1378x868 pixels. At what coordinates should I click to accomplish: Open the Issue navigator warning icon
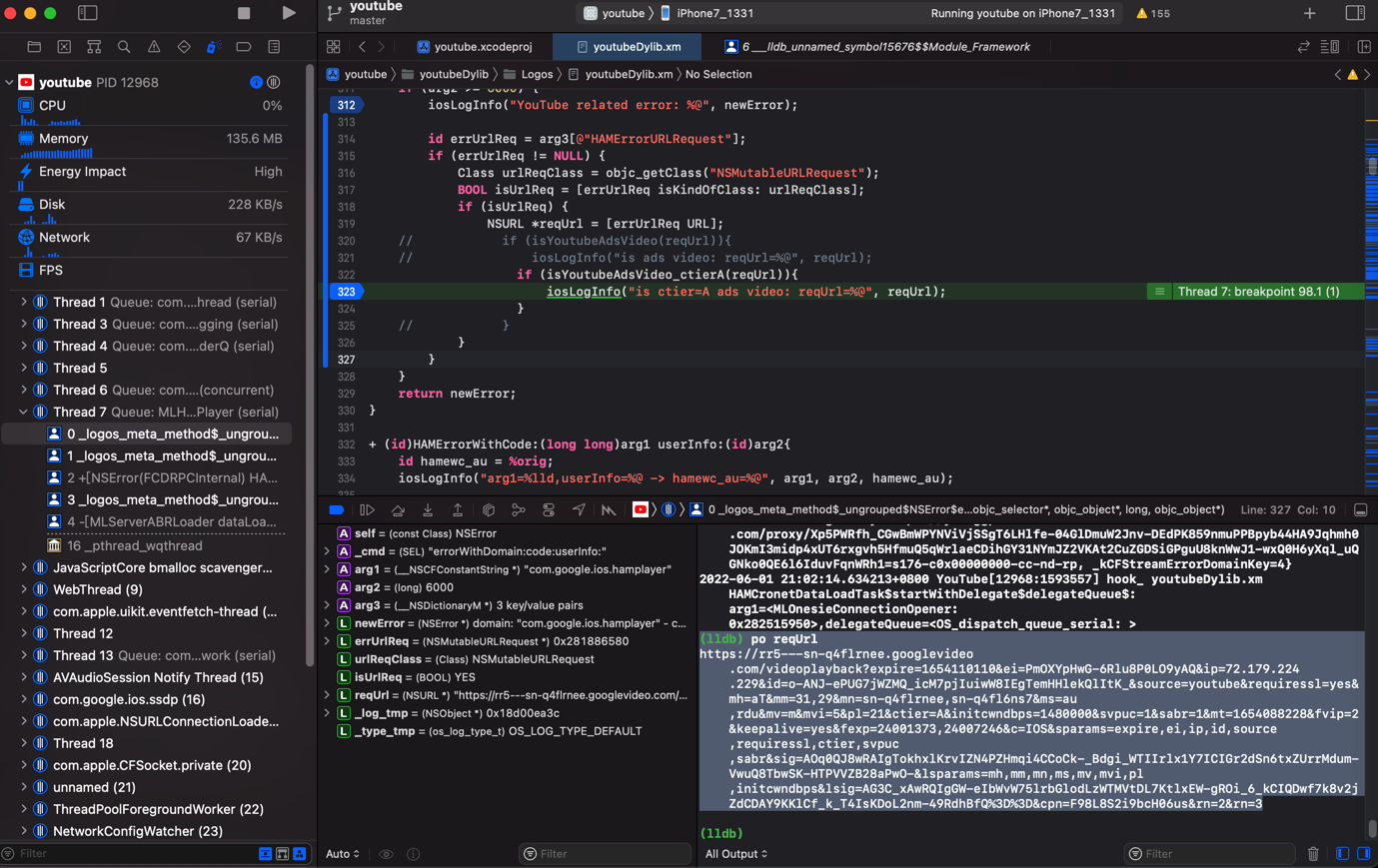[x=154, y=47]
